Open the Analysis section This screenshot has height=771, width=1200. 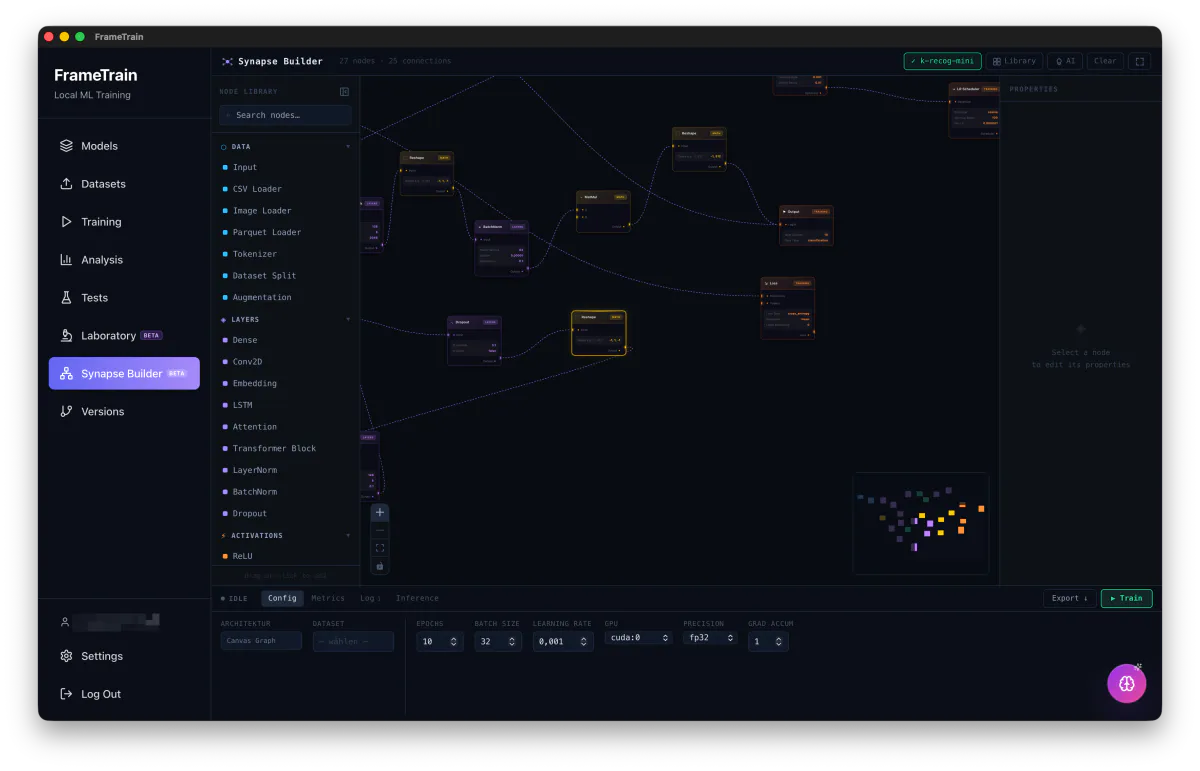coord(124,260)
